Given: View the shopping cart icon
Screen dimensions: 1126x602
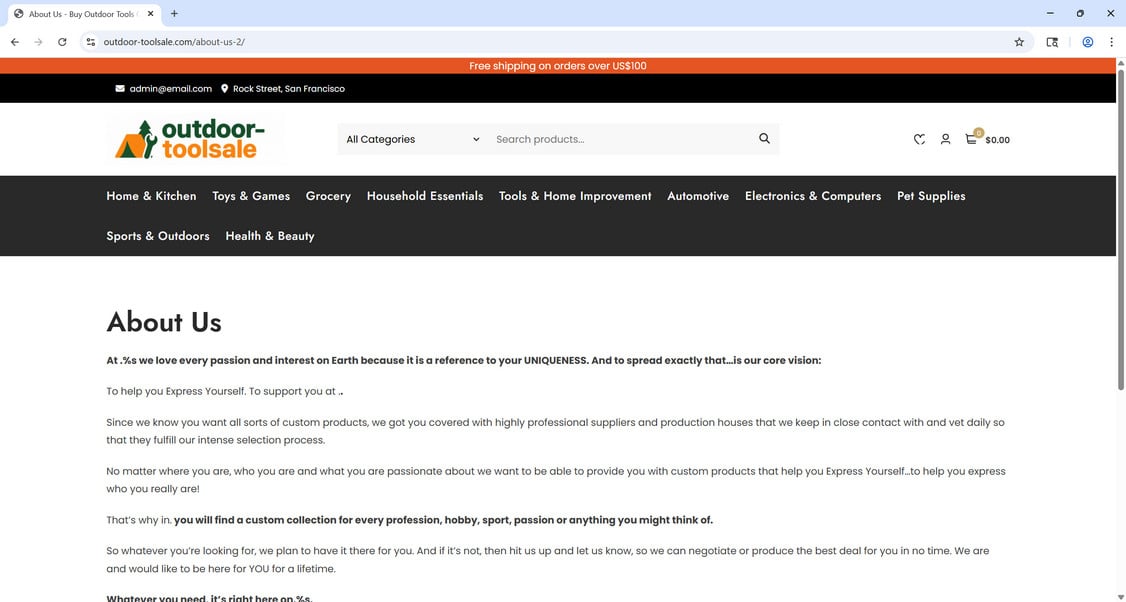Looking at the screenshot, I should 970,139.
